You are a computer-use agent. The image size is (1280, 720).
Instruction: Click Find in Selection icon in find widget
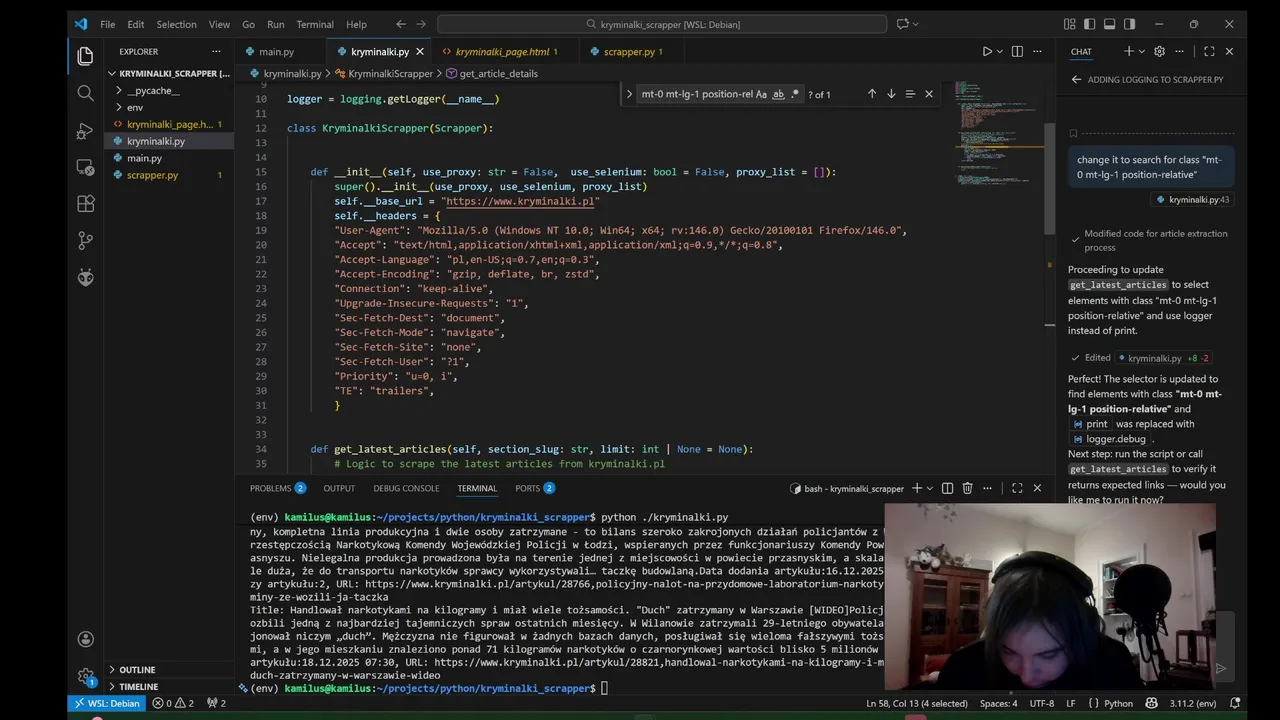(x=910, y=94)
